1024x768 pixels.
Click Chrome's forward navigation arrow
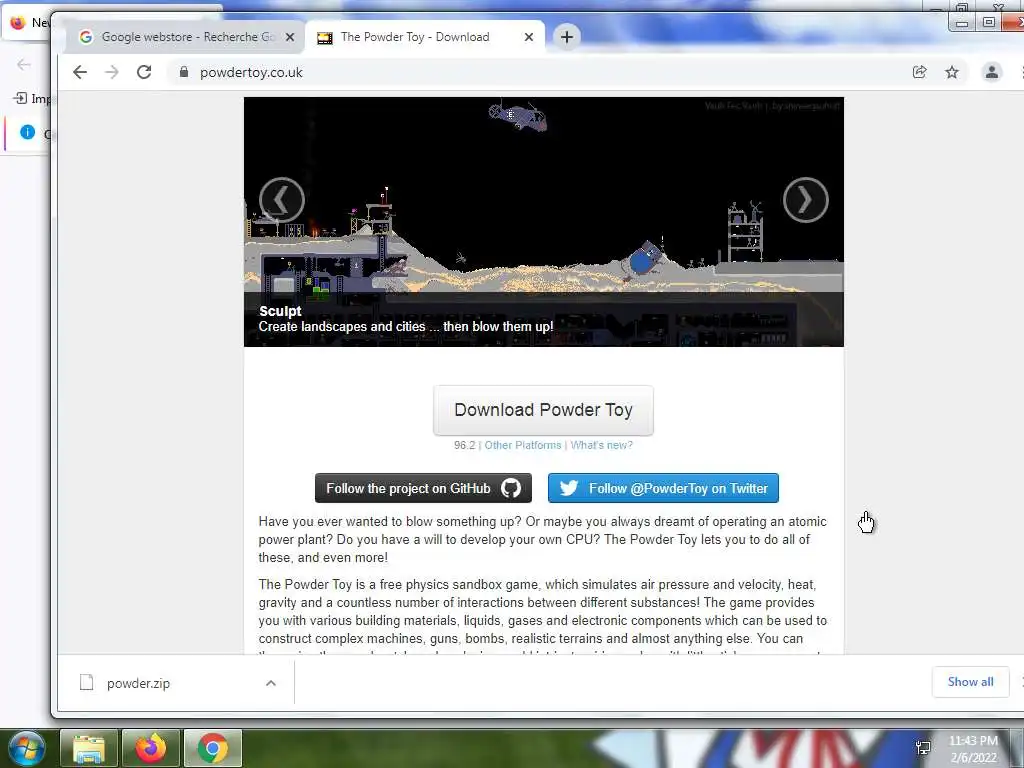pyautogui.click(x=112, y=72)
